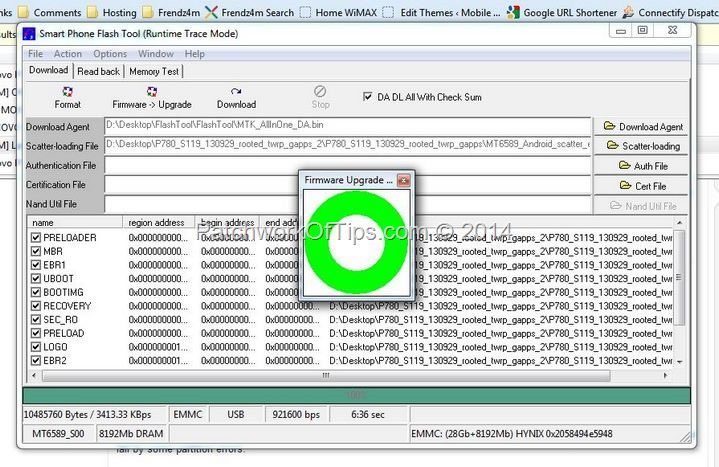Screen dimensions: 719x467
Task: Toggle DA DL All With Check Sum
Action: pos(367,97)
